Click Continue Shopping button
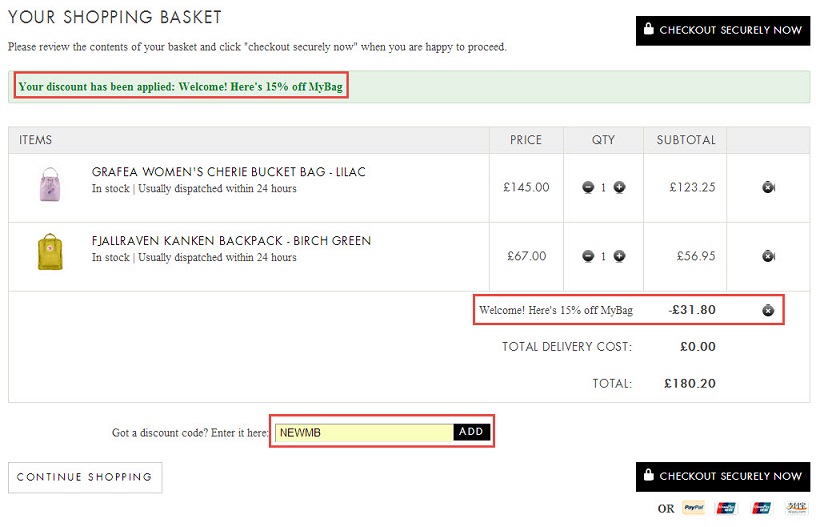 (85, 477)
